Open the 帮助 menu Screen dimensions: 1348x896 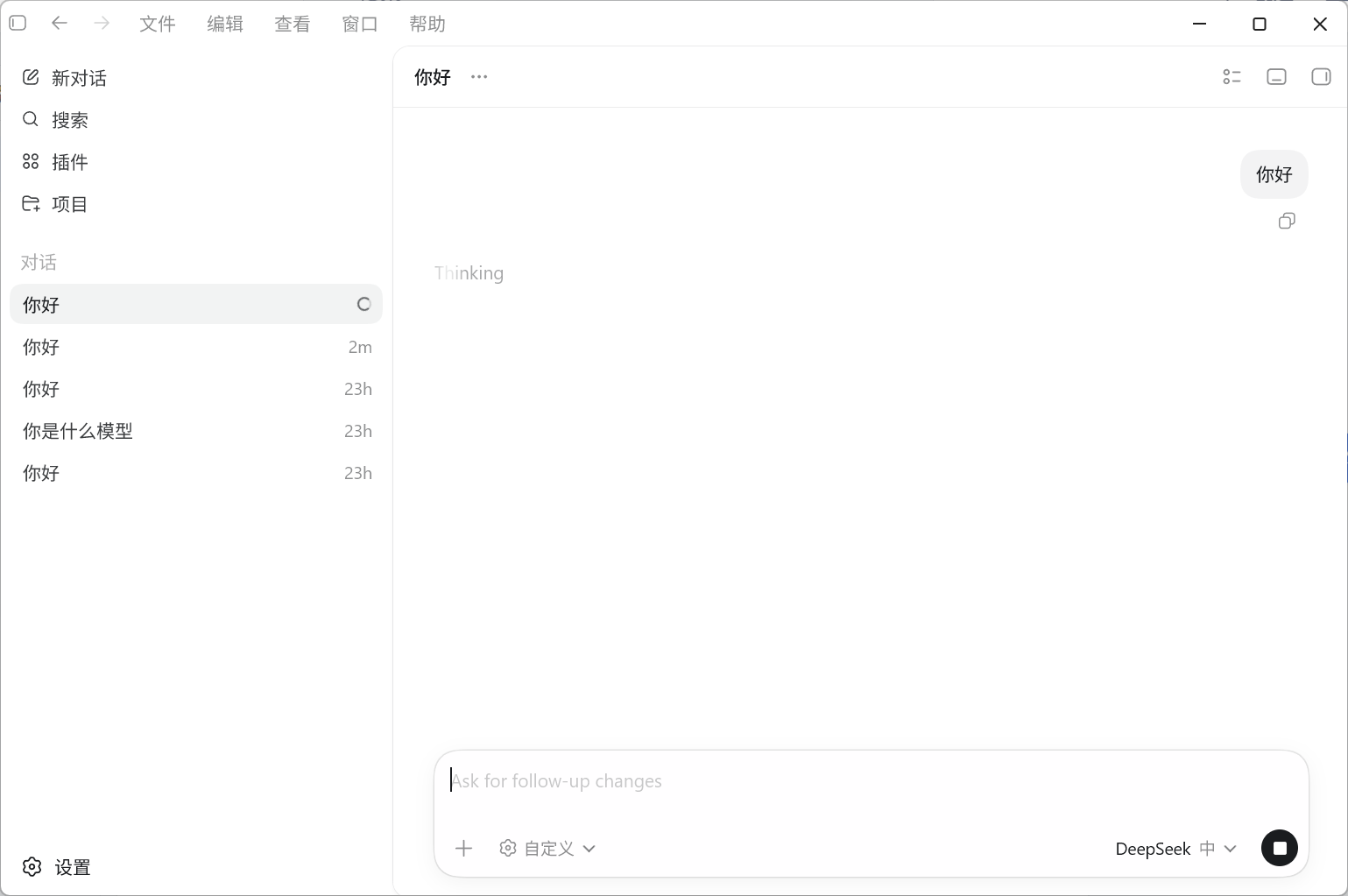pyautogui.click(x=427, y=24)
